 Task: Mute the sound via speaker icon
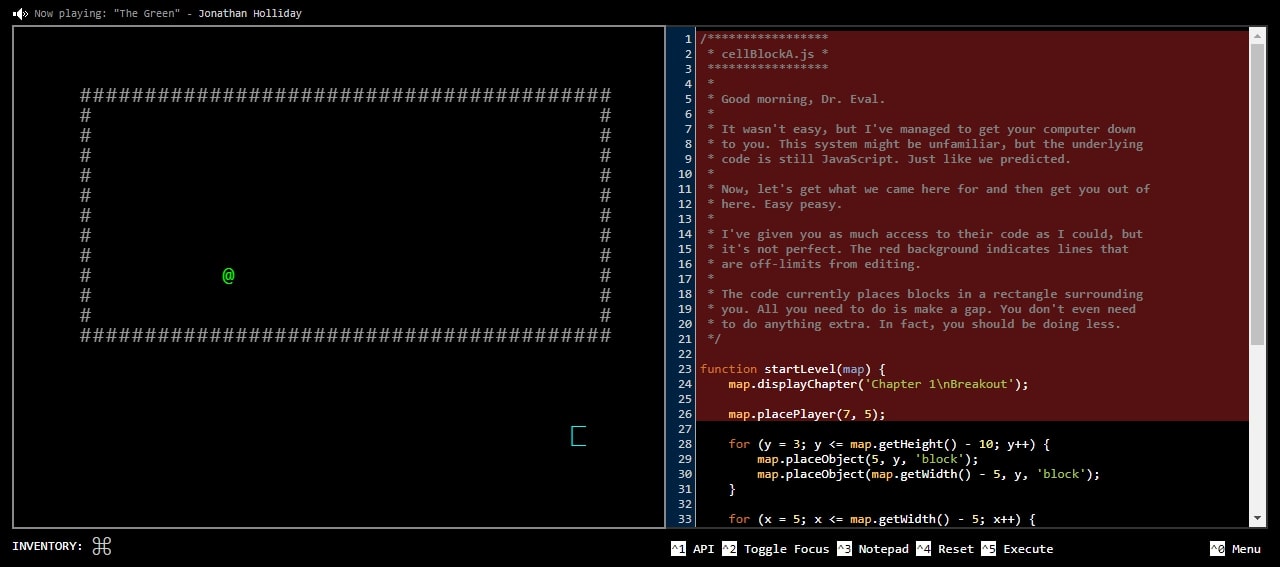pyautogui.click(x=19, y=13)
